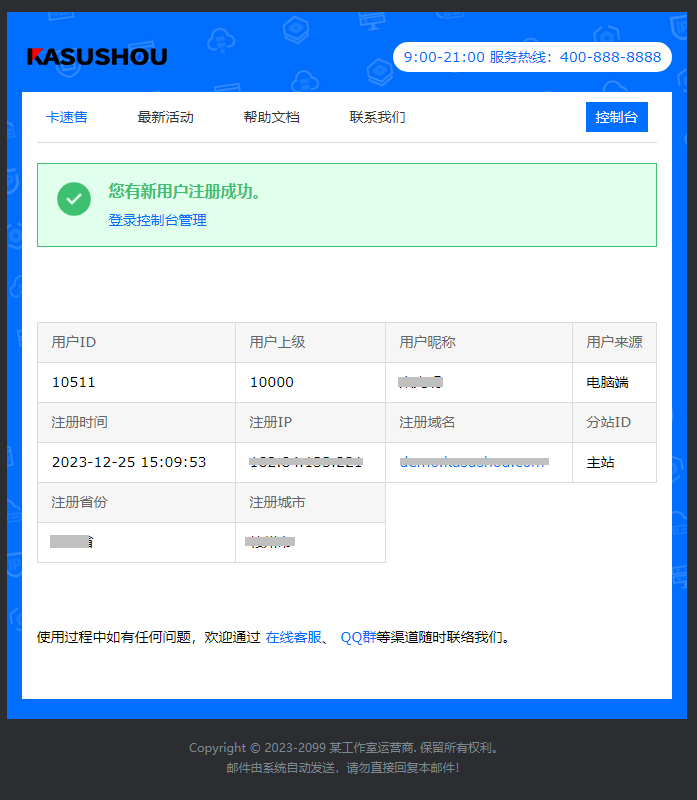Viewport: 697px width, 800px height.
Task: Click the redacted 注册城市 value
Action: click(x=270, y=542)
